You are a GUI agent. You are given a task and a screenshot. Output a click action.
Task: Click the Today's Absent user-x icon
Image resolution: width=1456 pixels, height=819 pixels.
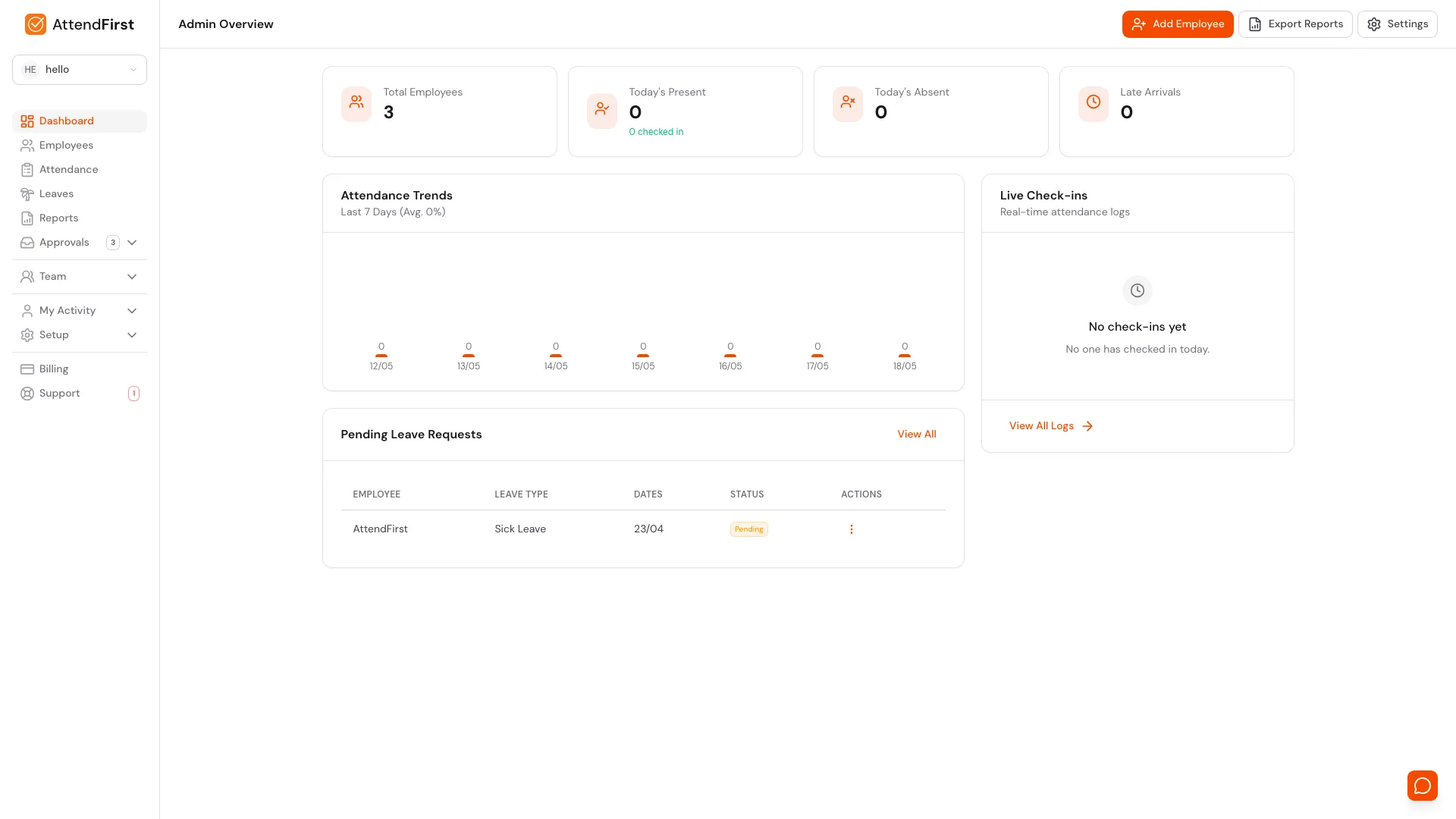click(848, 104)
